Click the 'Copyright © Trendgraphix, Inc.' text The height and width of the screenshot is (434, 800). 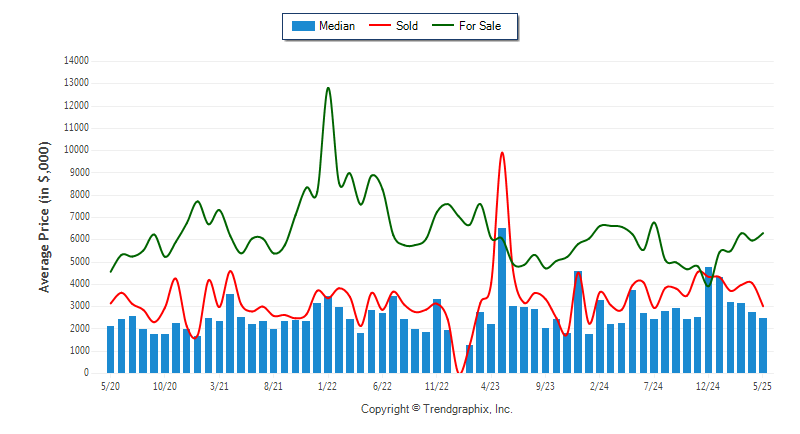click(x=437, y=409)
